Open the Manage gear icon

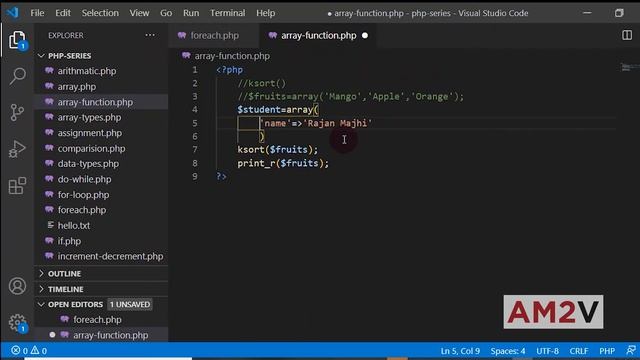(17, 323)
